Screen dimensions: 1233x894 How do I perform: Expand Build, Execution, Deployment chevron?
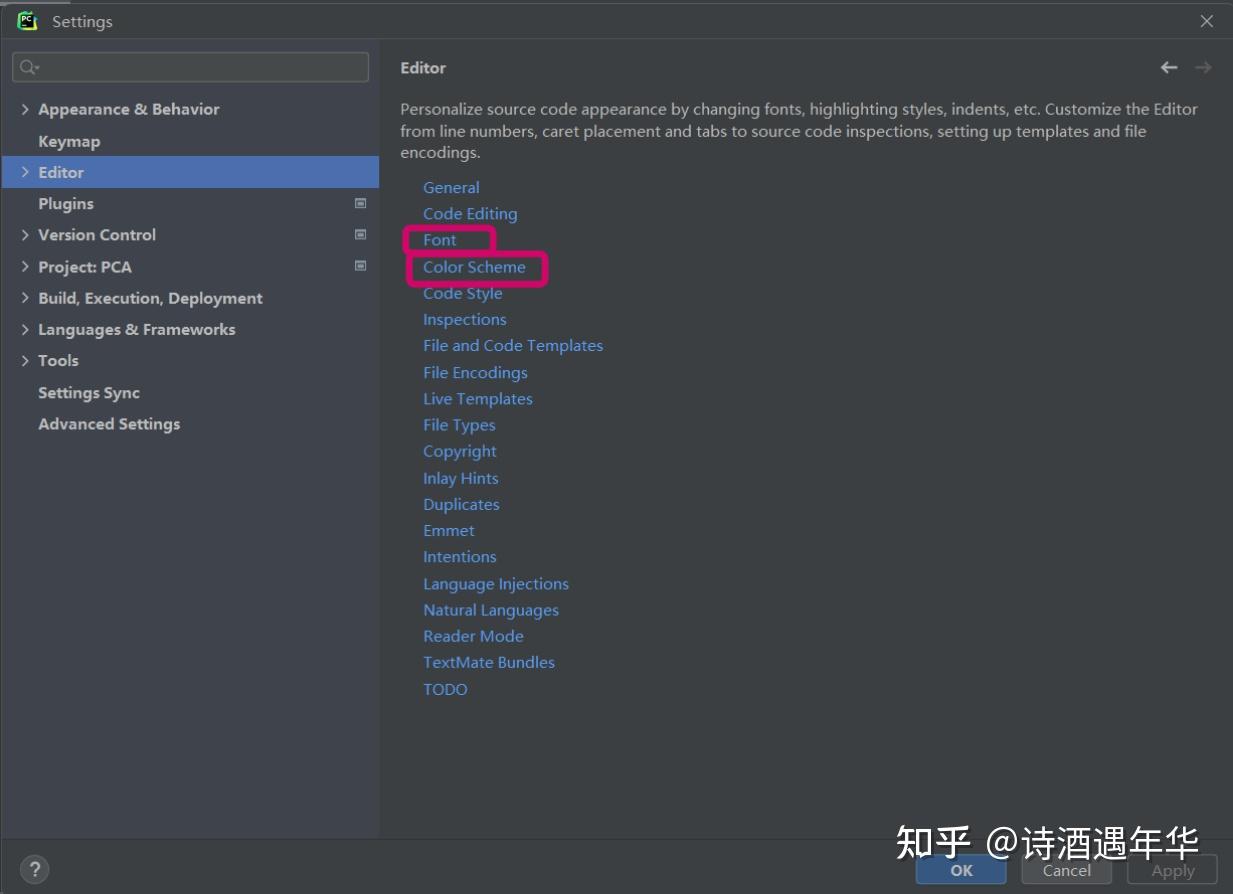pos(25,298)
